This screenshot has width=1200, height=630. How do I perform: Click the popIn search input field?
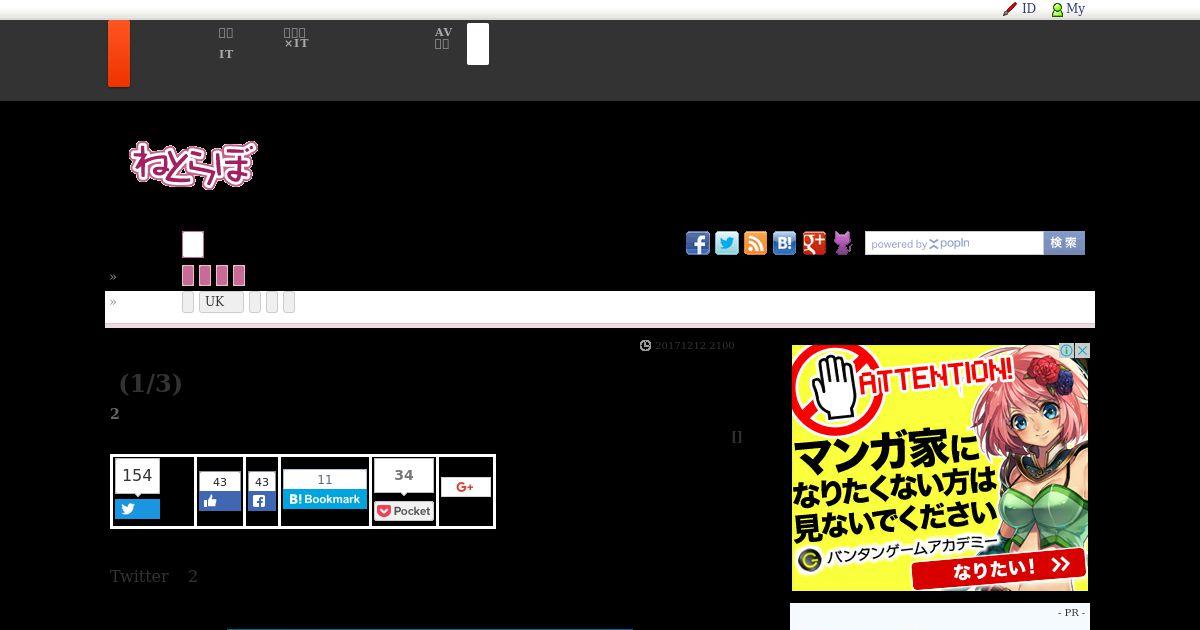[x=954, y=243]
